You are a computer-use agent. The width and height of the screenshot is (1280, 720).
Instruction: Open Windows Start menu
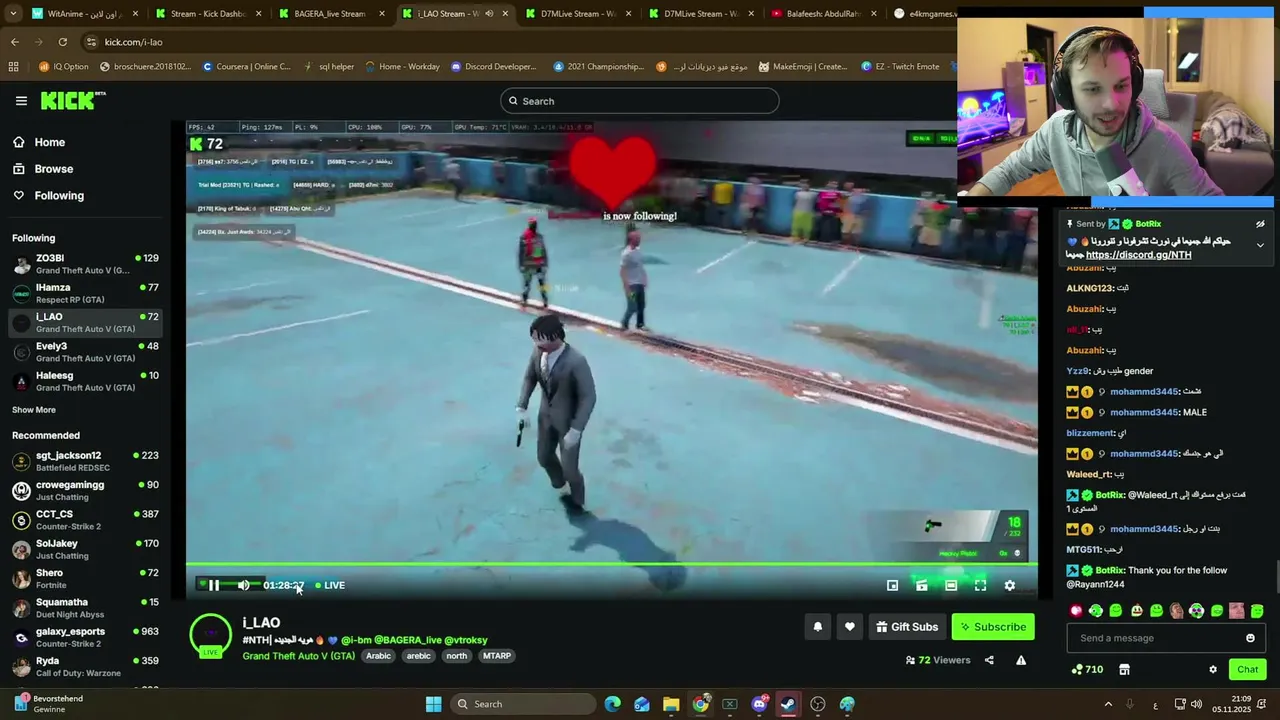pos(433,704)
